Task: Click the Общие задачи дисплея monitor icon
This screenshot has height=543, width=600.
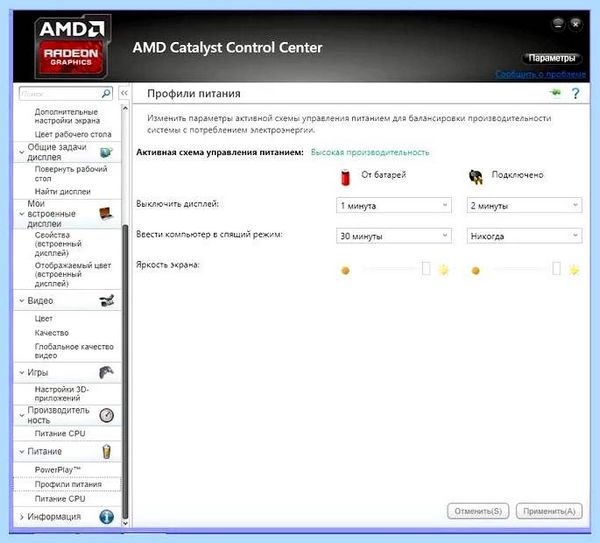Action: tap(106, 152)
